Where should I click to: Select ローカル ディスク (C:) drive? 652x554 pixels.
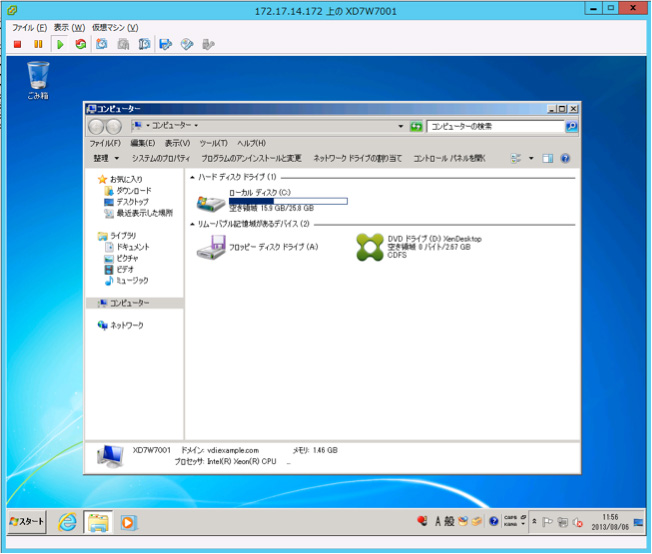point(272,200)
